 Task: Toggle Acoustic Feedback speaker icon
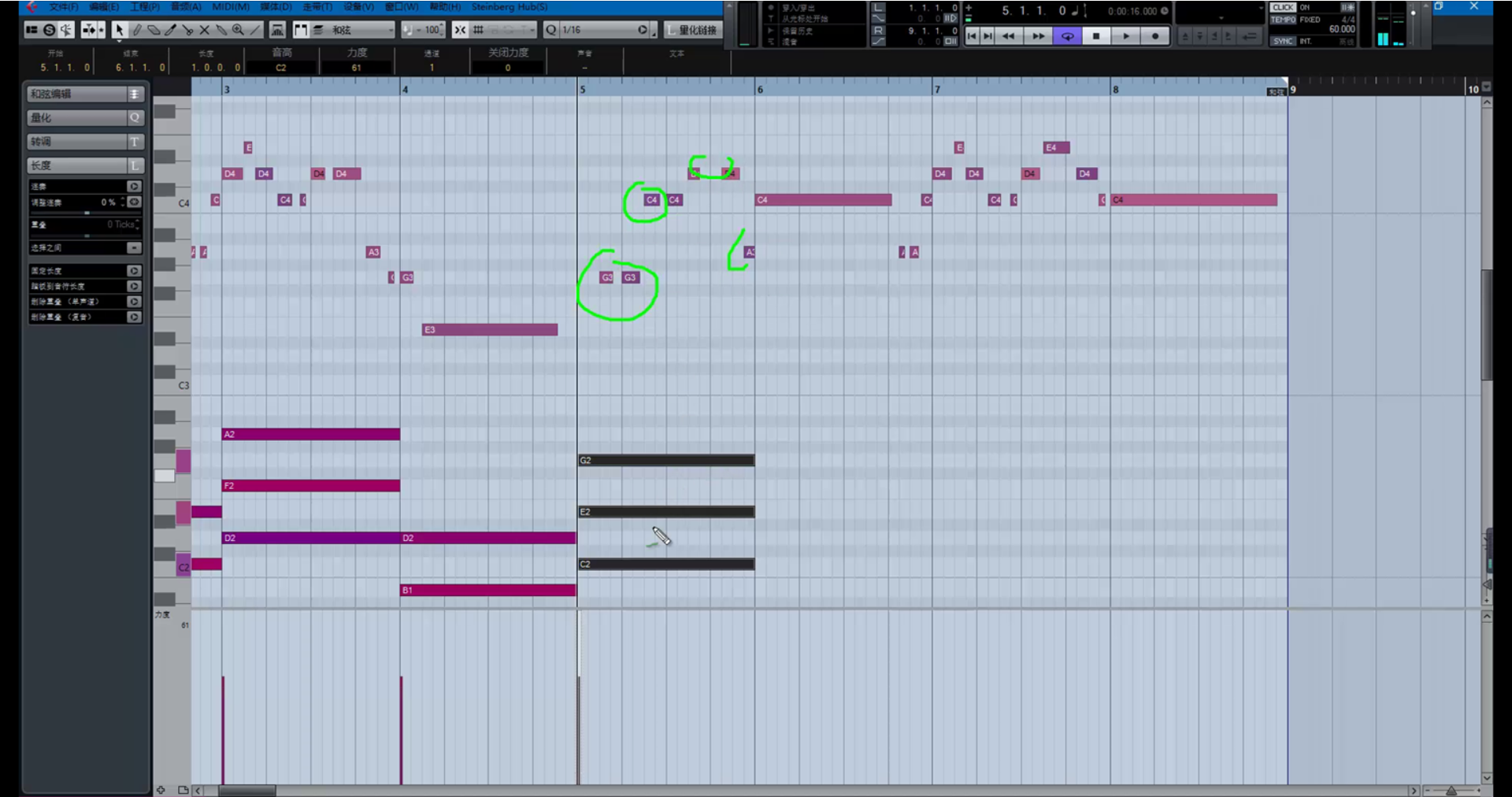click(66, 30)
